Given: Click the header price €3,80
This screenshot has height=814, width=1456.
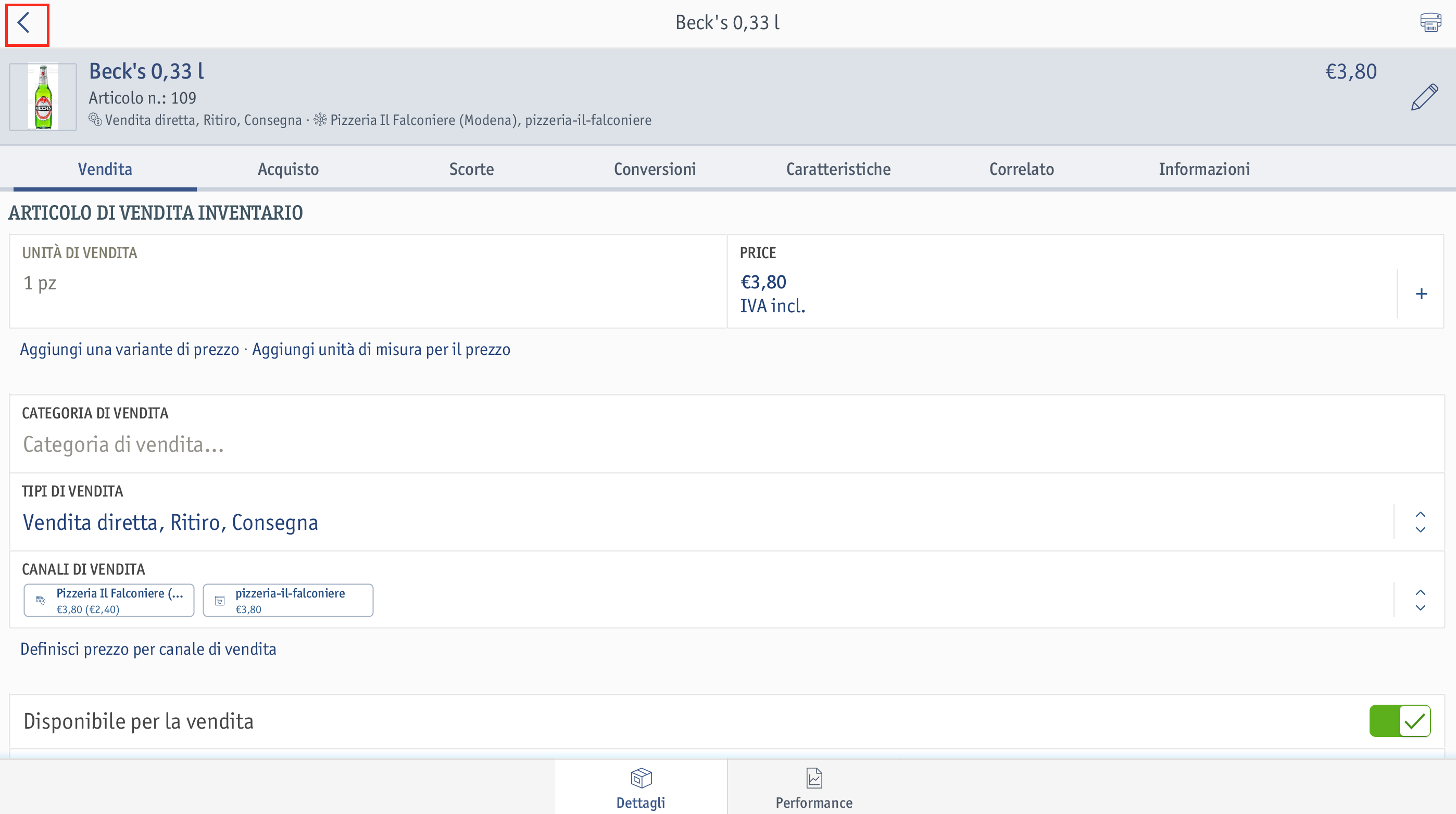Looking at the screenshot, I should pyautogui.click(x=1351, y=72).
